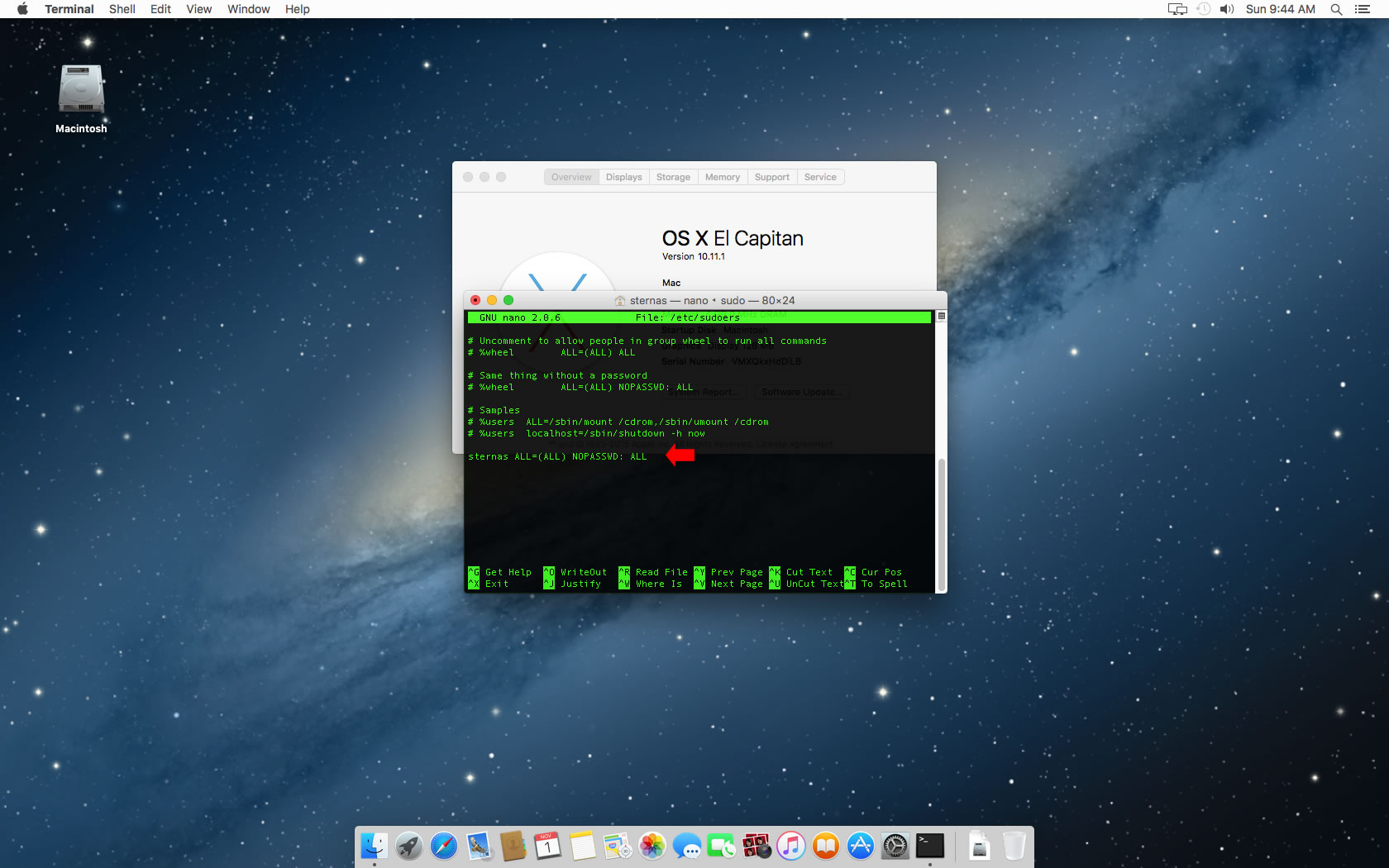1389x868 pixels.
Task: Click the 'Same thing without a password' comment
Action: (557, 375)
